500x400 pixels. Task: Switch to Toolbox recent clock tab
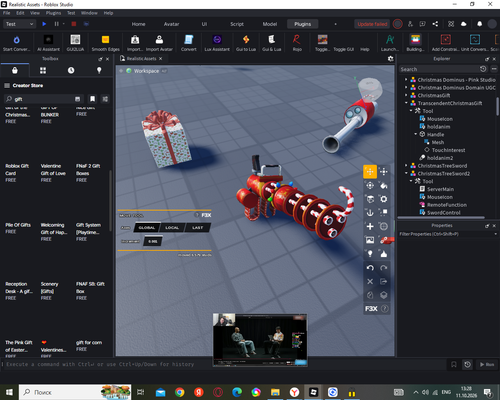click(71, 70)
